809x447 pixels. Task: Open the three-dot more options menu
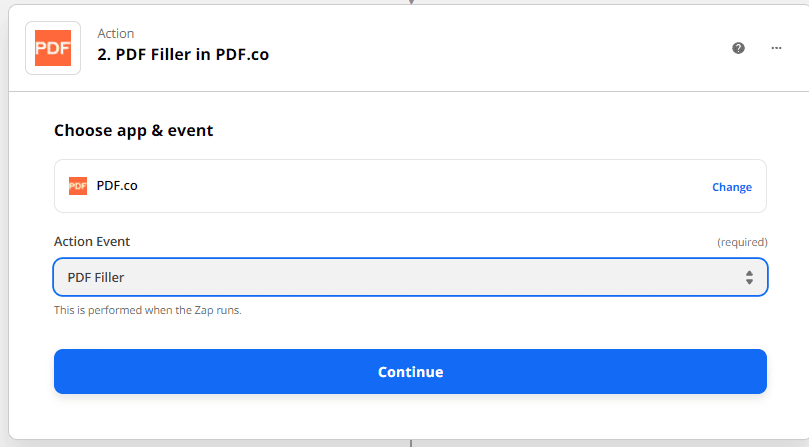coord(776,47)
